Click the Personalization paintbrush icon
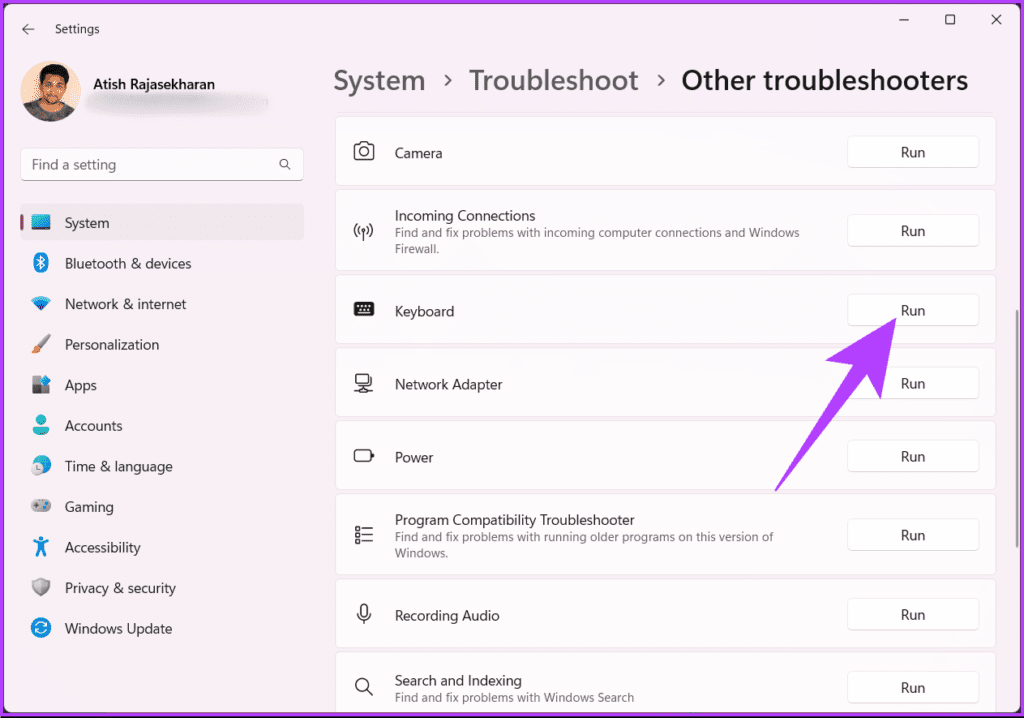This screenshot has width=1024, height=718. tap(40, 344)
